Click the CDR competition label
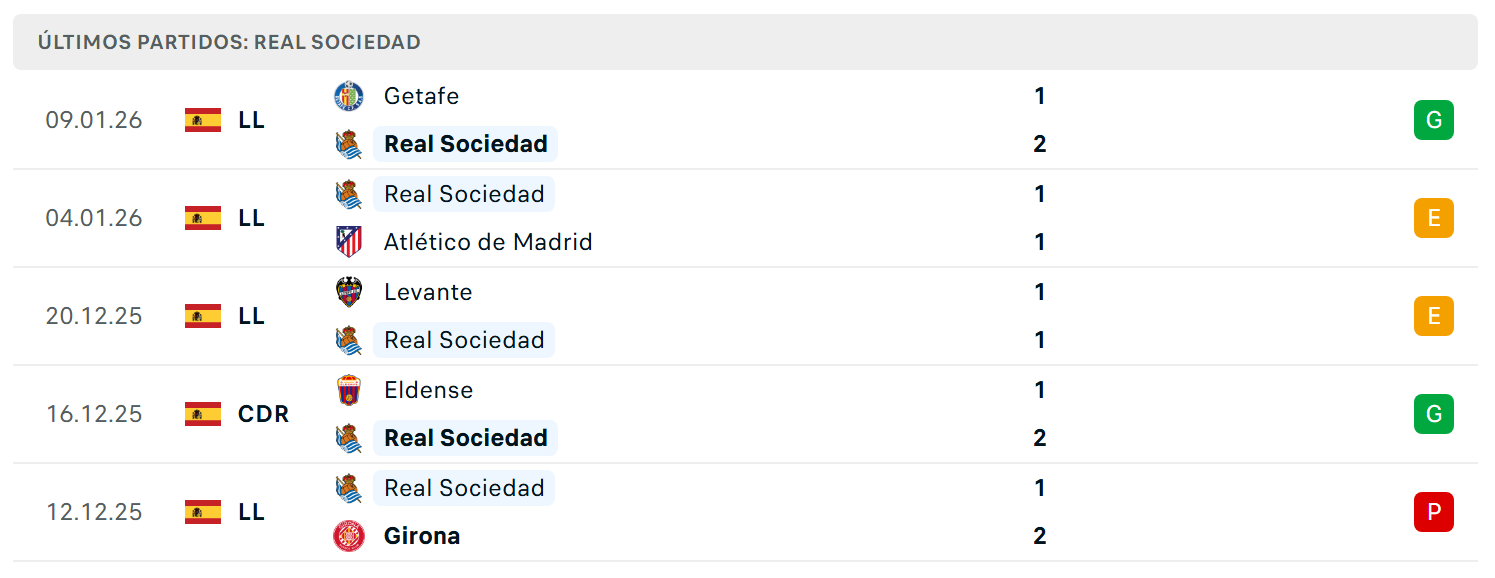Image resolution: width=1495 pixels, height=578 pixels. 263,414
